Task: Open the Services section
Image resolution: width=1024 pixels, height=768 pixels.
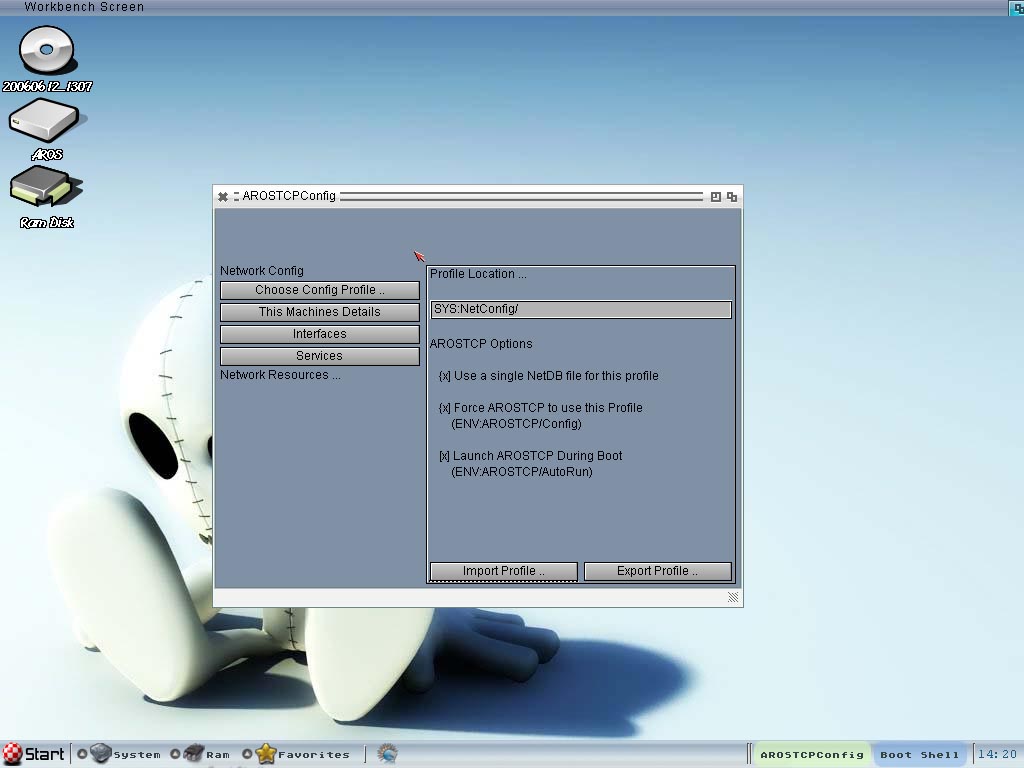Action: (320, 356)
